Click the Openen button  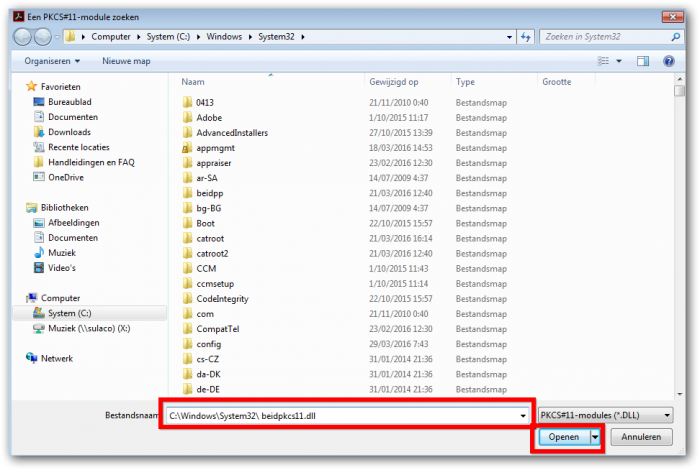click(564, 437)
